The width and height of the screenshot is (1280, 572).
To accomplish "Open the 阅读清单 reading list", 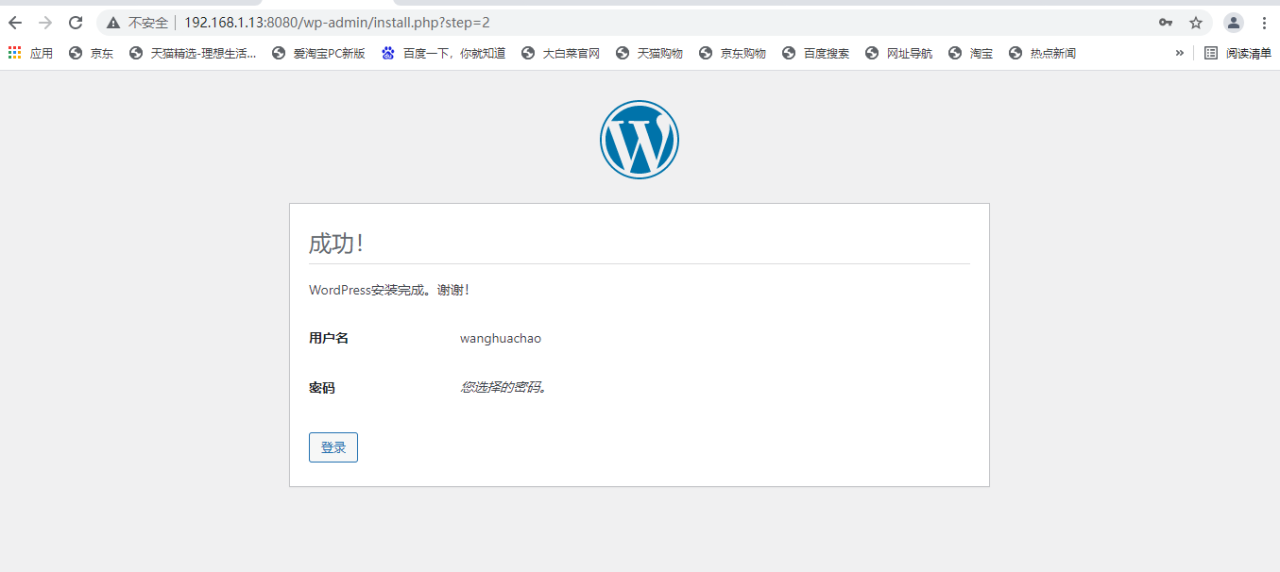I will 1238,53.
